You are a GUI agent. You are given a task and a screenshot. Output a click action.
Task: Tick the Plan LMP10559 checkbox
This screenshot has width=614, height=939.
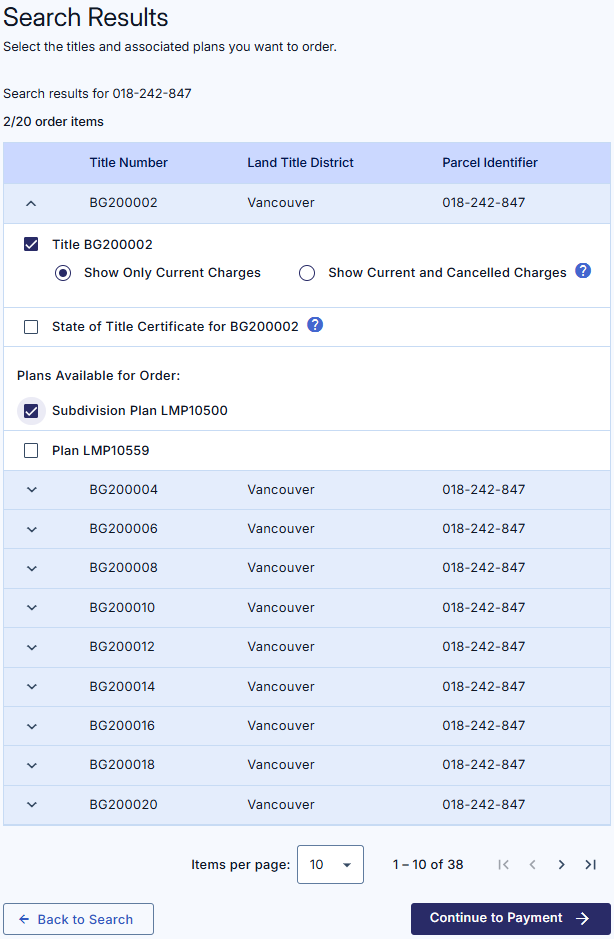click(31, 451)
